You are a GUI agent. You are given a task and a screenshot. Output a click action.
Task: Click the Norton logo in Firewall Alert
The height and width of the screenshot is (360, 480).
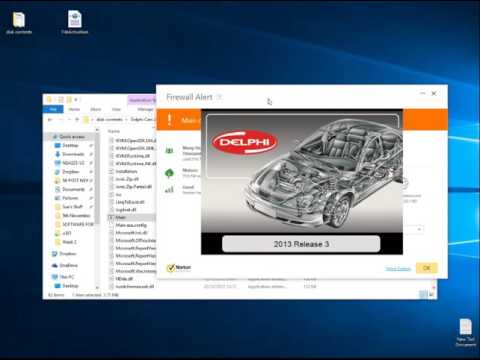click(x=179, y=268)
